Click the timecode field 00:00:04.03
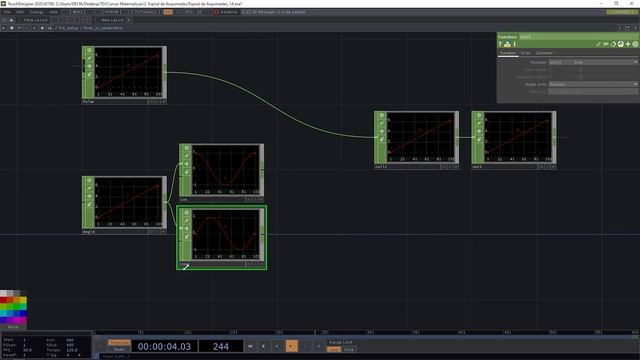Image resolution: width=640 pixels, height=360 pixels. click(x=164, y=347)
